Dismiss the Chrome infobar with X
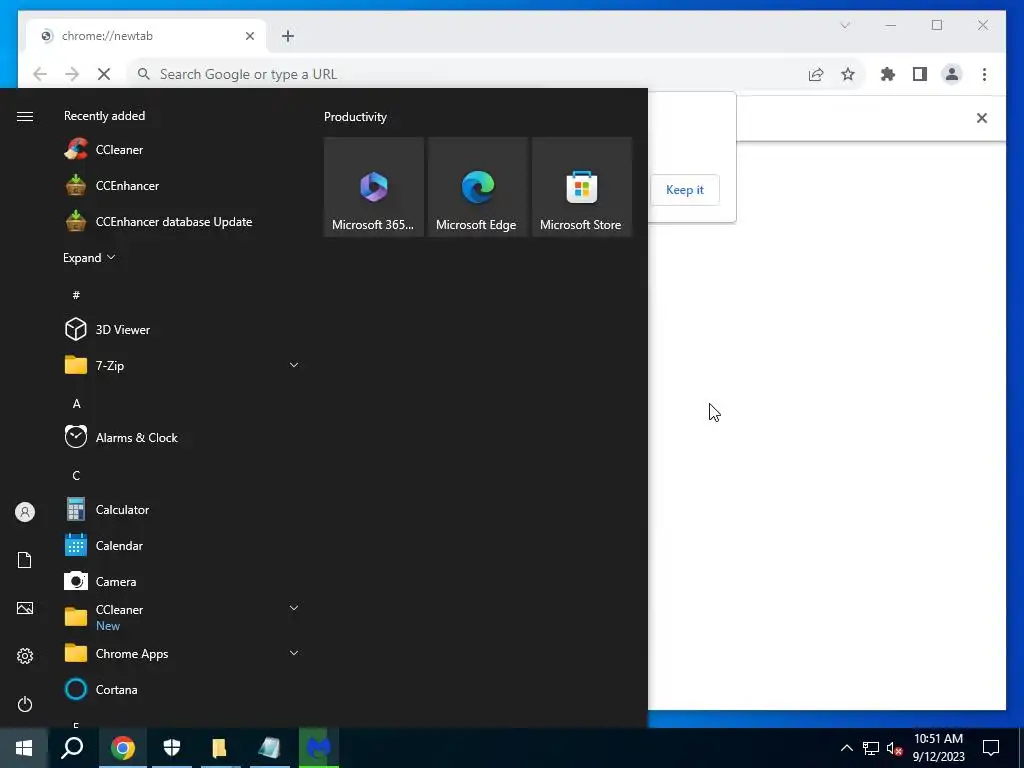The height and width of the screenshot is (768, 1024). coord(982,118)
